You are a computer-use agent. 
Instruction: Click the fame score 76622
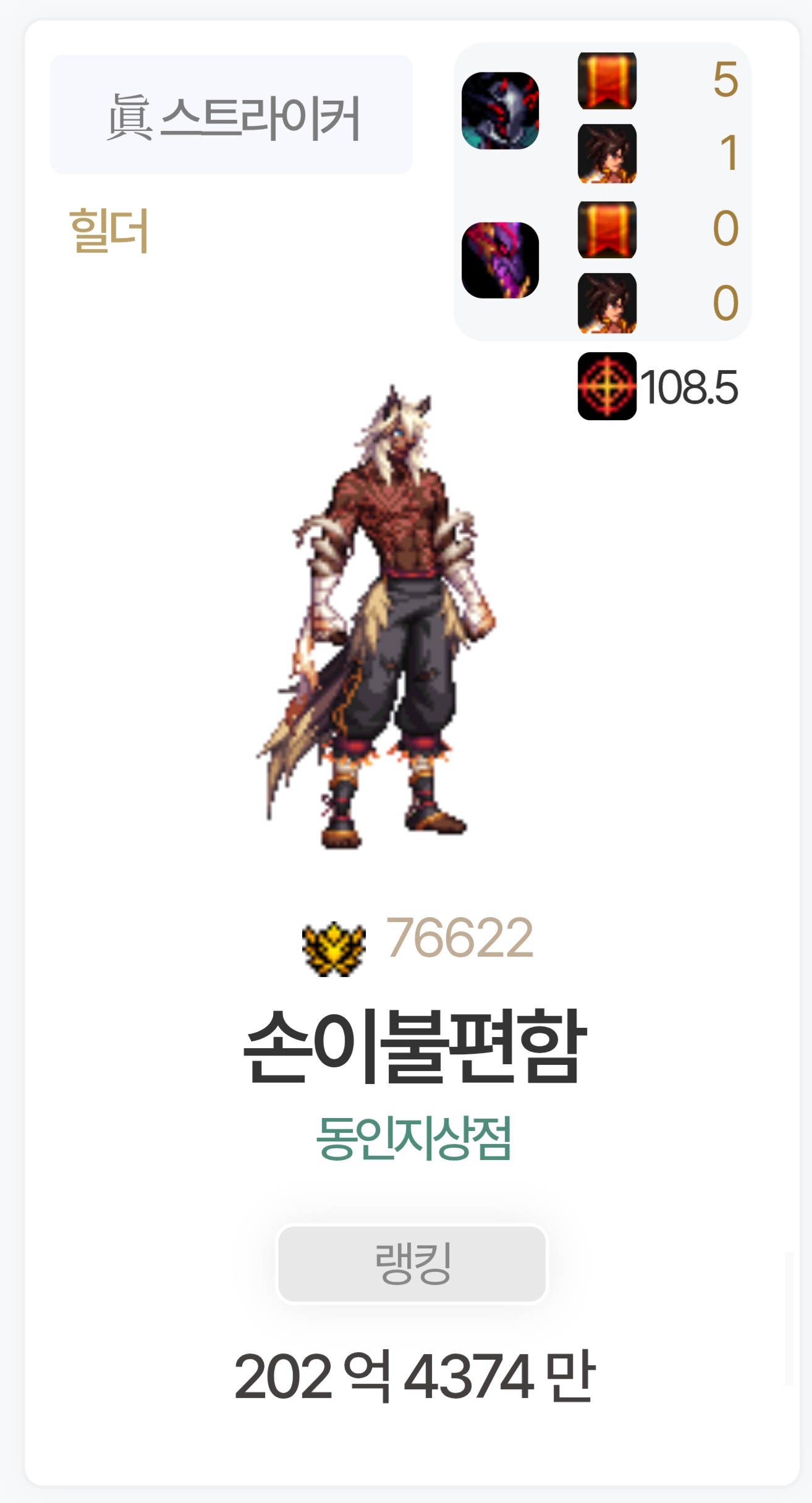[x=460, y=938]
